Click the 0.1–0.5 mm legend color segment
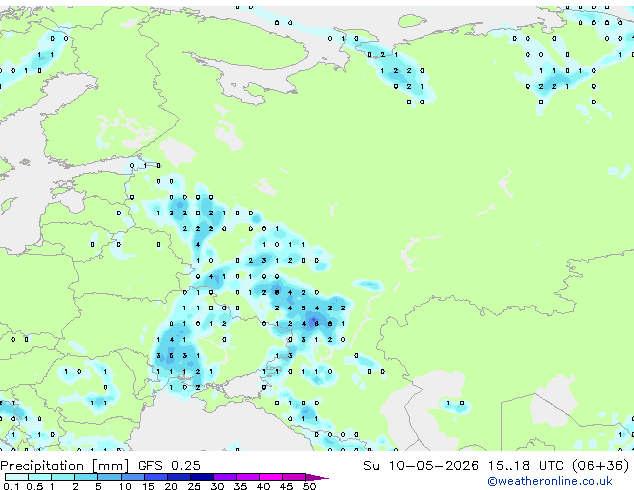This screenshot has width=634, height=490. (17, 477)
